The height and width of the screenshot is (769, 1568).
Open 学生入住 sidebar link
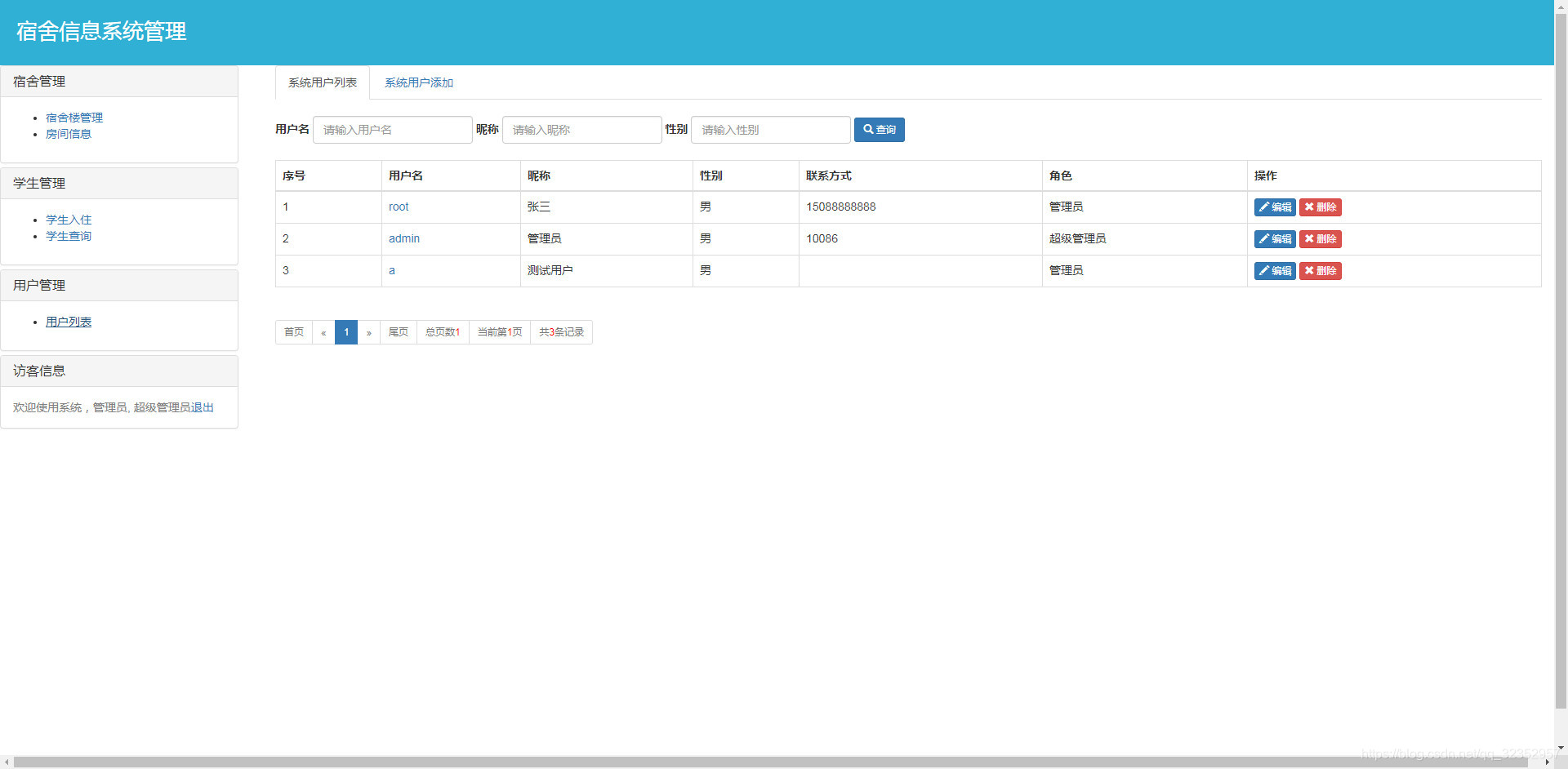(69, 220)
